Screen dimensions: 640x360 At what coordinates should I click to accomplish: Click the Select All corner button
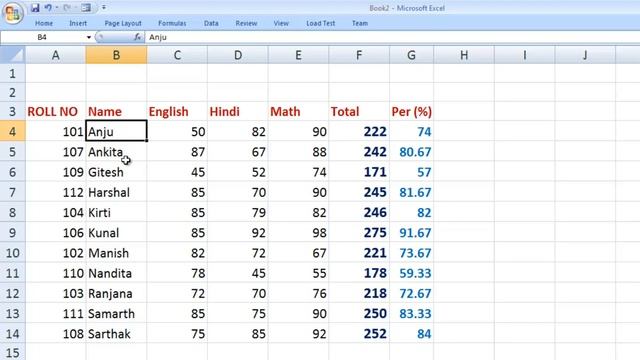(13, 55)
